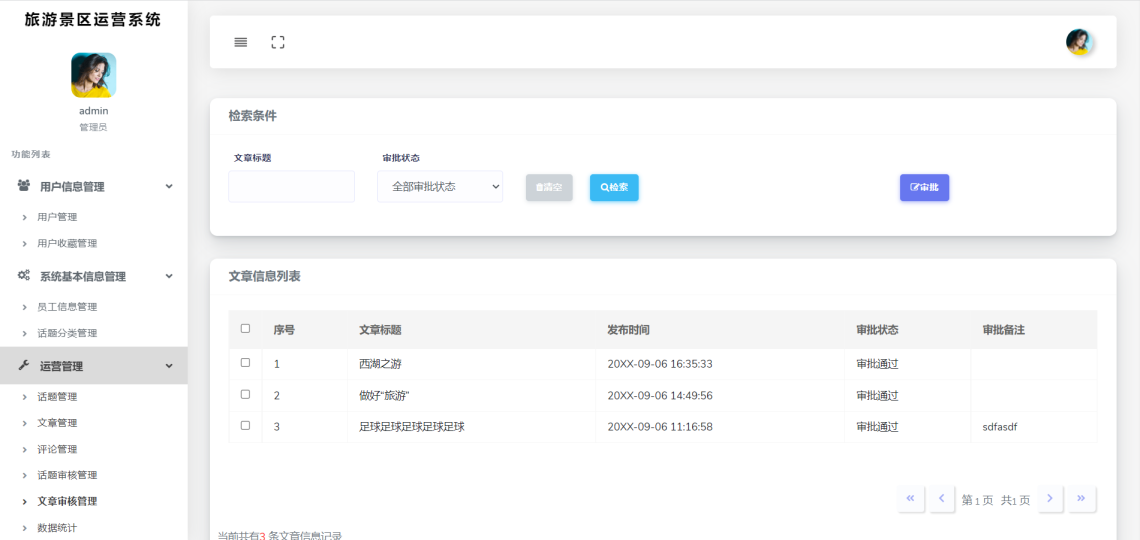Click the 审批状态 column header
Image resolution: width=1140 pixels, height=540 pixels.
[x=878, y=330]
